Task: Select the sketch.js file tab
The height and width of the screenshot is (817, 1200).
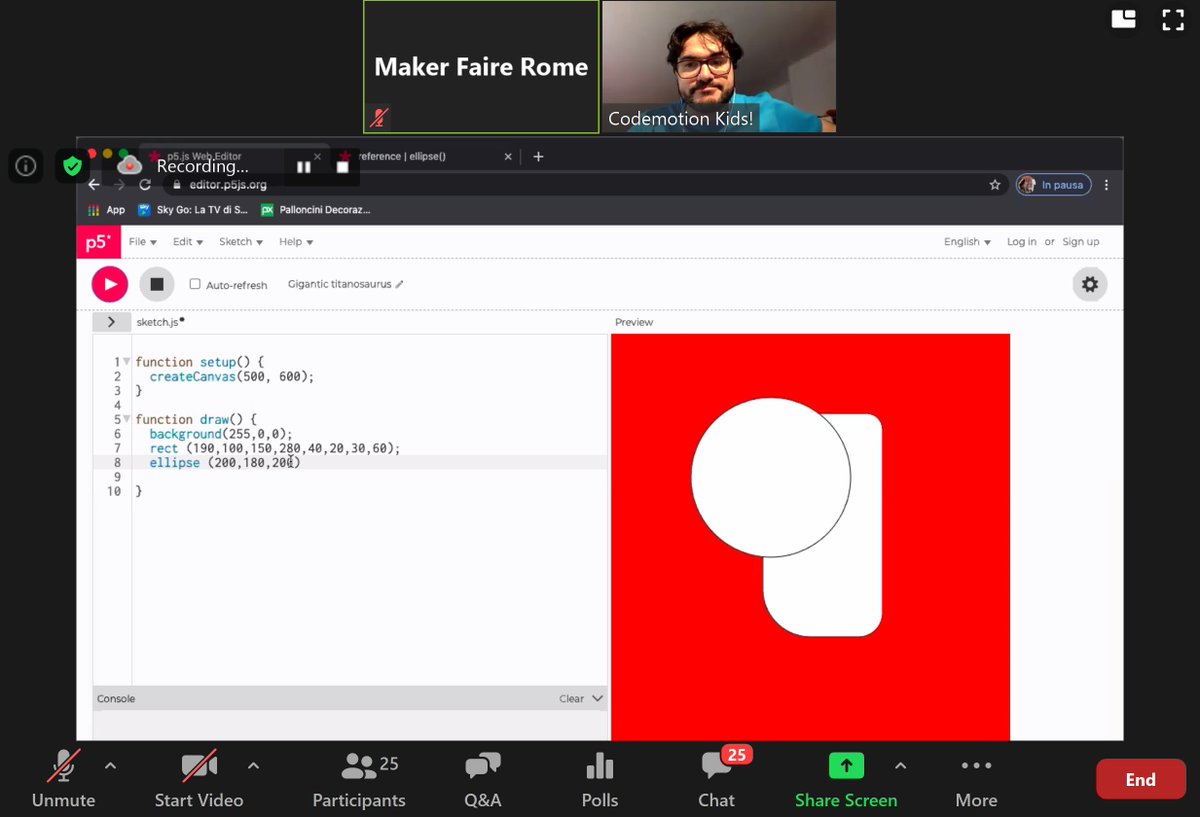Action: pyautogui.click(x=158, y=322)
